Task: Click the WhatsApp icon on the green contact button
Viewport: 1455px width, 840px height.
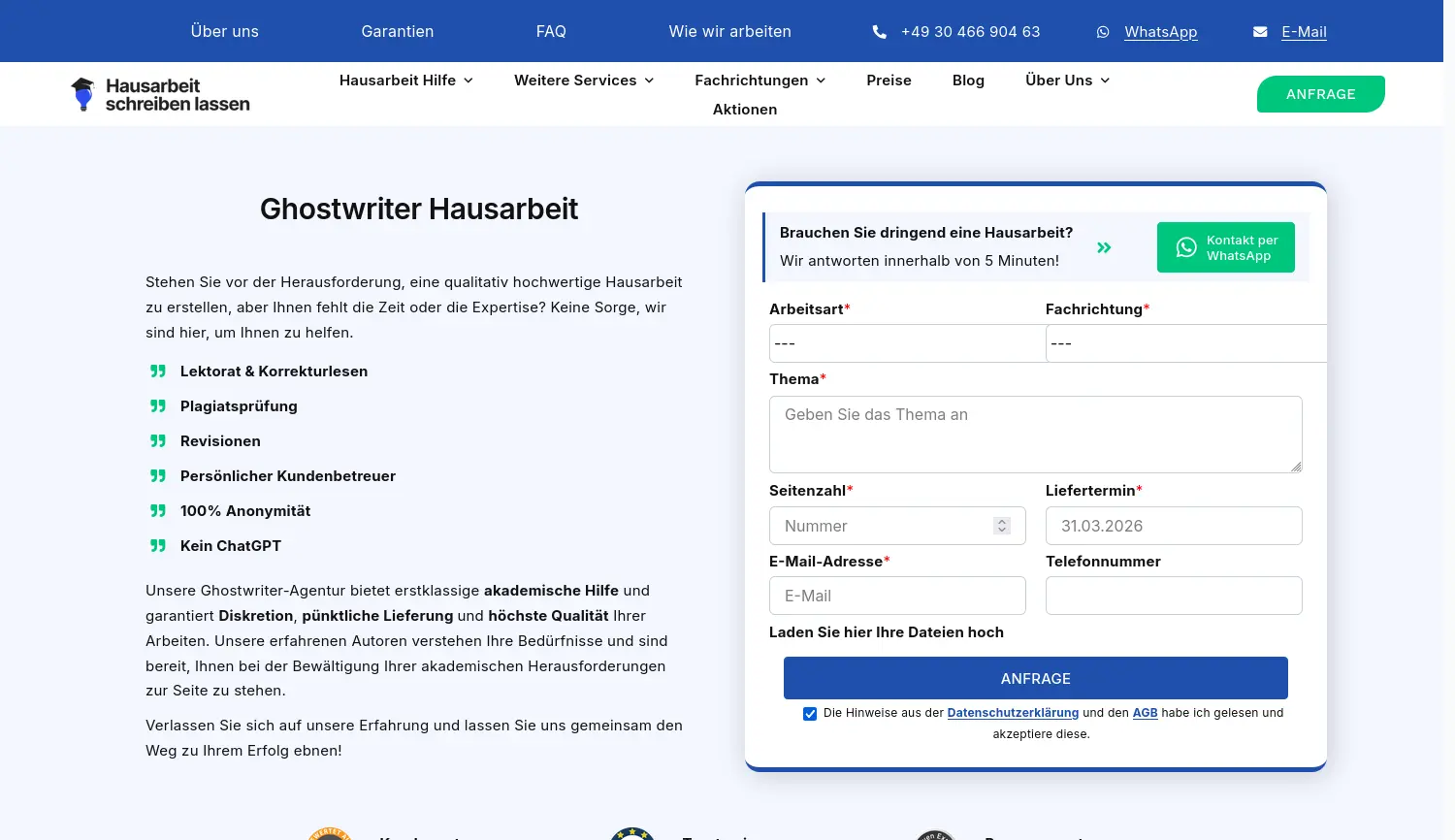Action: (1185, 247)
